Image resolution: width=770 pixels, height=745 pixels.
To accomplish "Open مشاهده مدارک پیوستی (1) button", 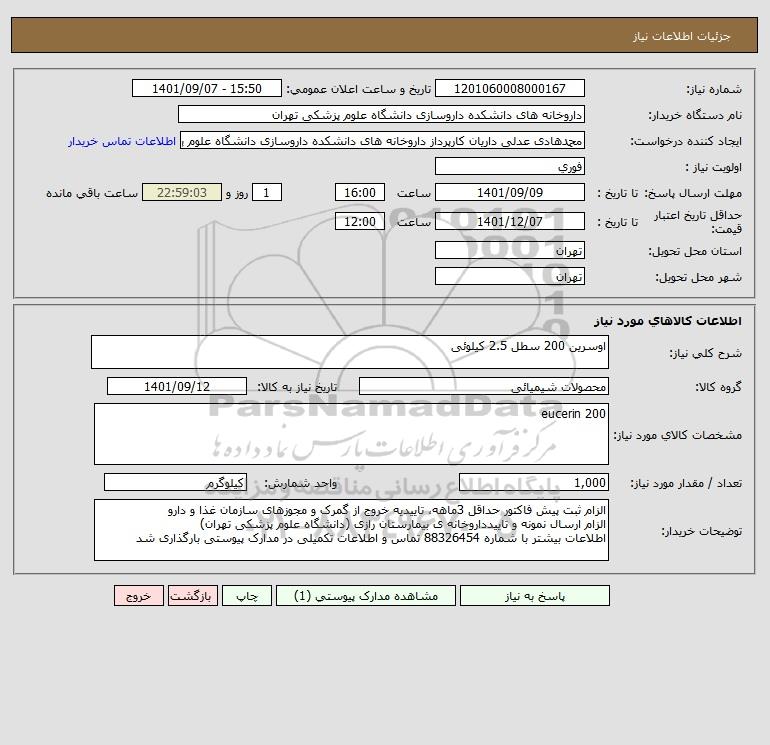I will click(365, 596).
